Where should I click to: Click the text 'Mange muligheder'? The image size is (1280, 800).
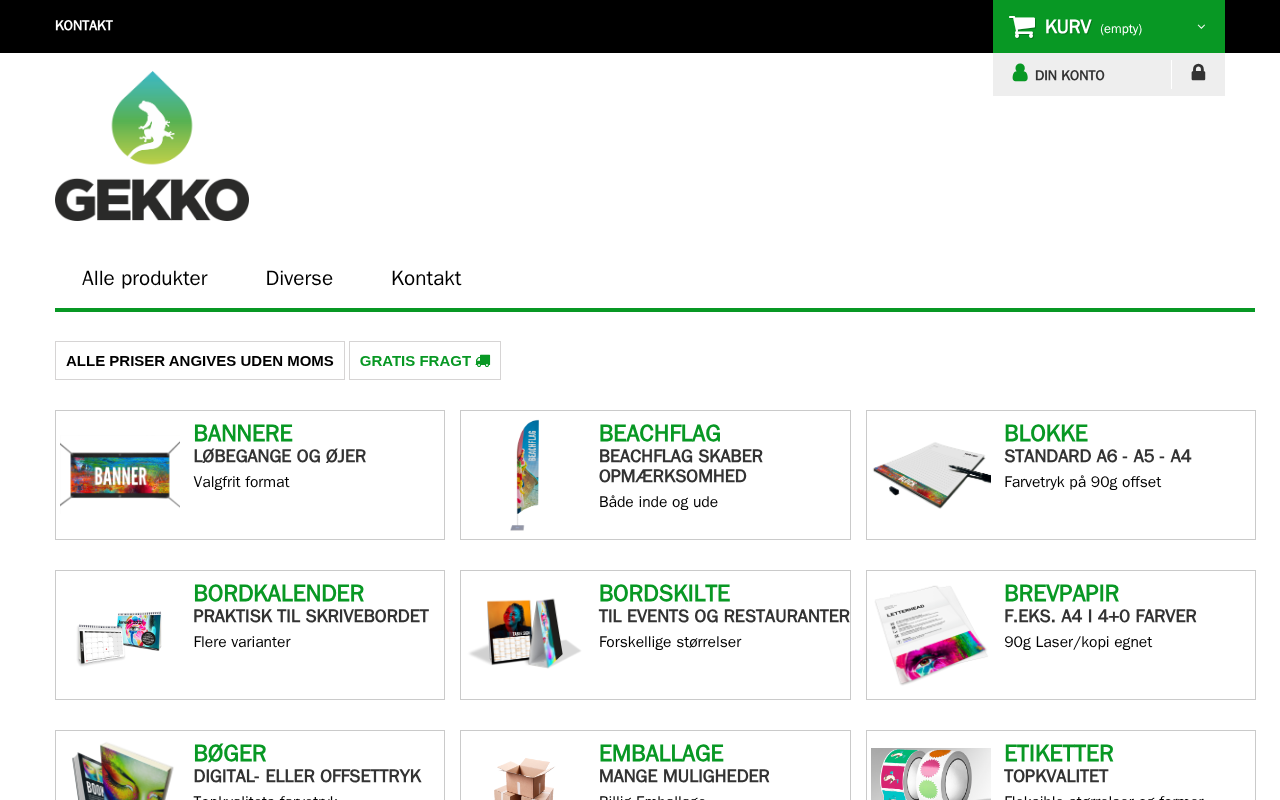pos(684,777)
